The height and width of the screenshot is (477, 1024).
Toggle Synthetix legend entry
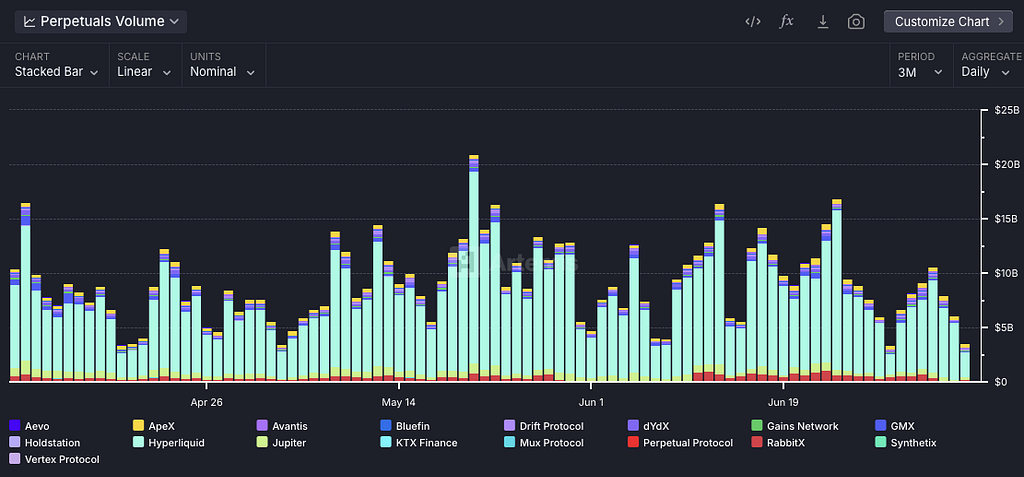click(x=906, y=442)
